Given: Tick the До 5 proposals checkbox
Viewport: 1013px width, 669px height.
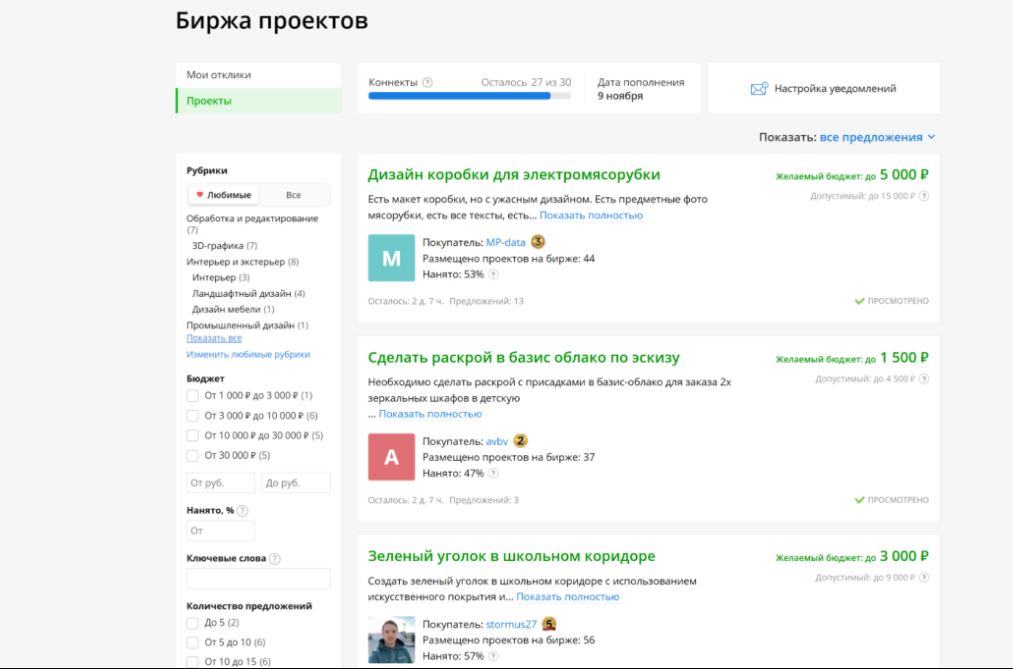Looking at the screenshot, I should (193, 623).
